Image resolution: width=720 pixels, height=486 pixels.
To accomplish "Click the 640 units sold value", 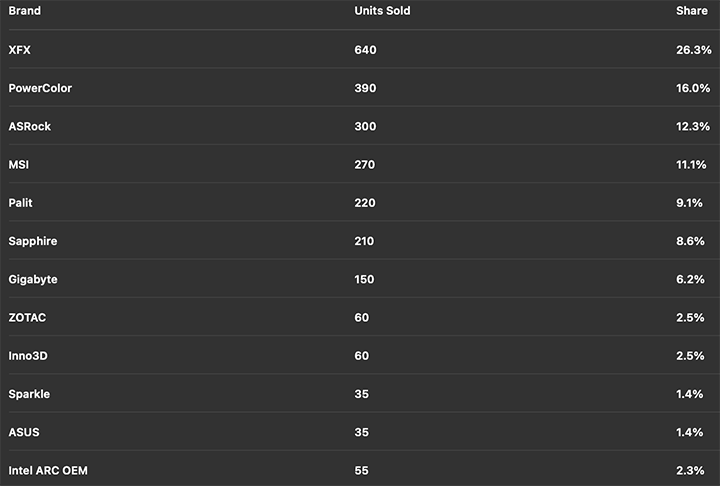I will point(365,50).
